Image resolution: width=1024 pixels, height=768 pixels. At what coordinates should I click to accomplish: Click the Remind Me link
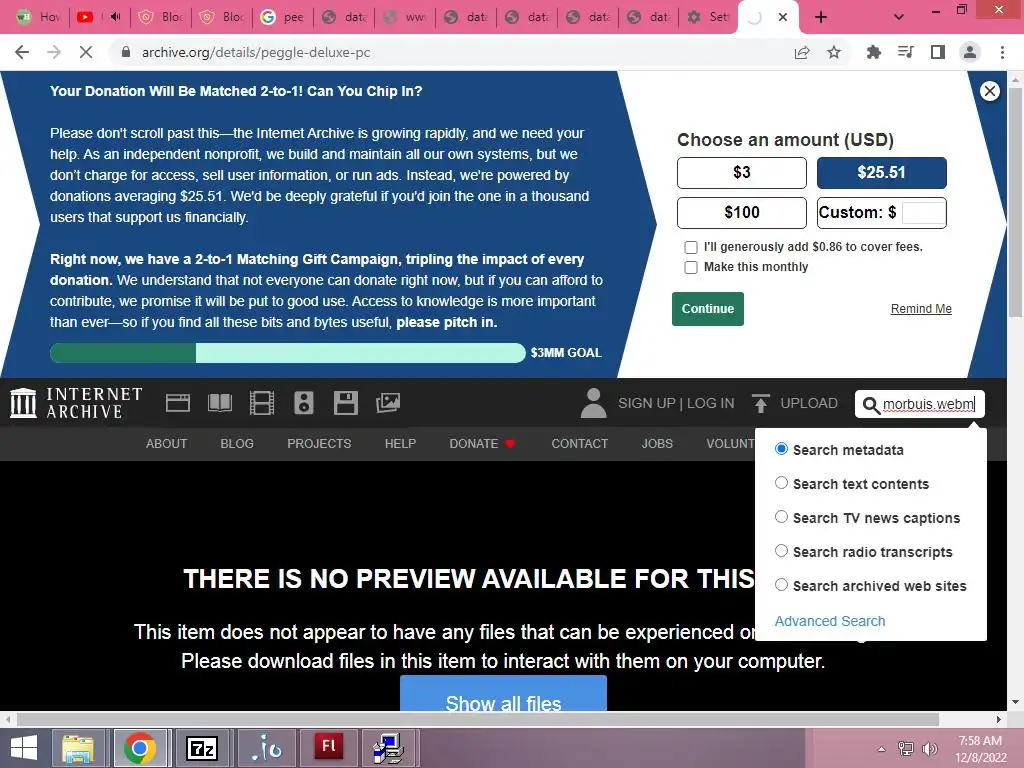pyautogui.click(x=921, y=309)
